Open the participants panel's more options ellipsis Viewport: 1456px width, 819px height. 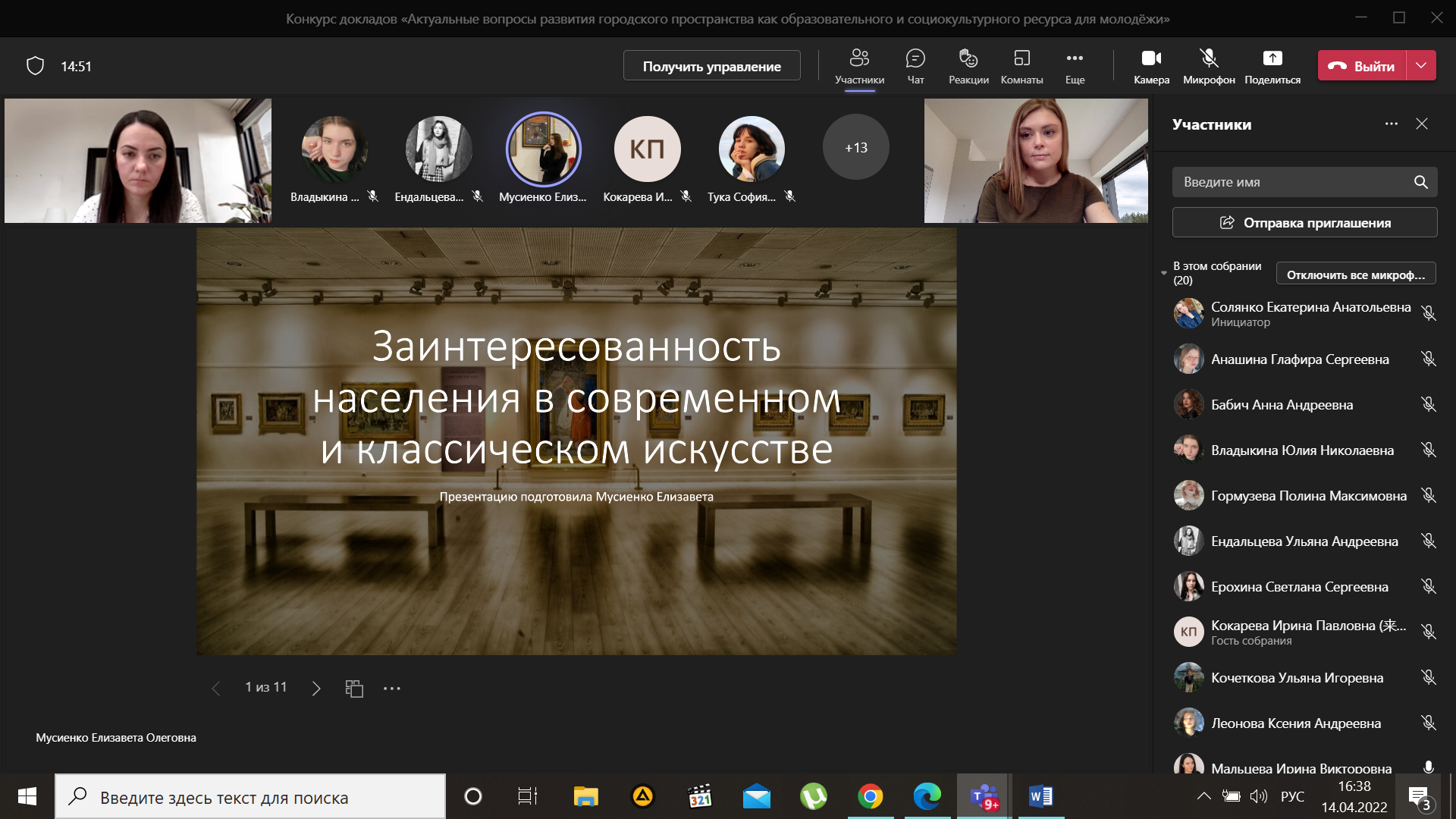coord(1391,124)
